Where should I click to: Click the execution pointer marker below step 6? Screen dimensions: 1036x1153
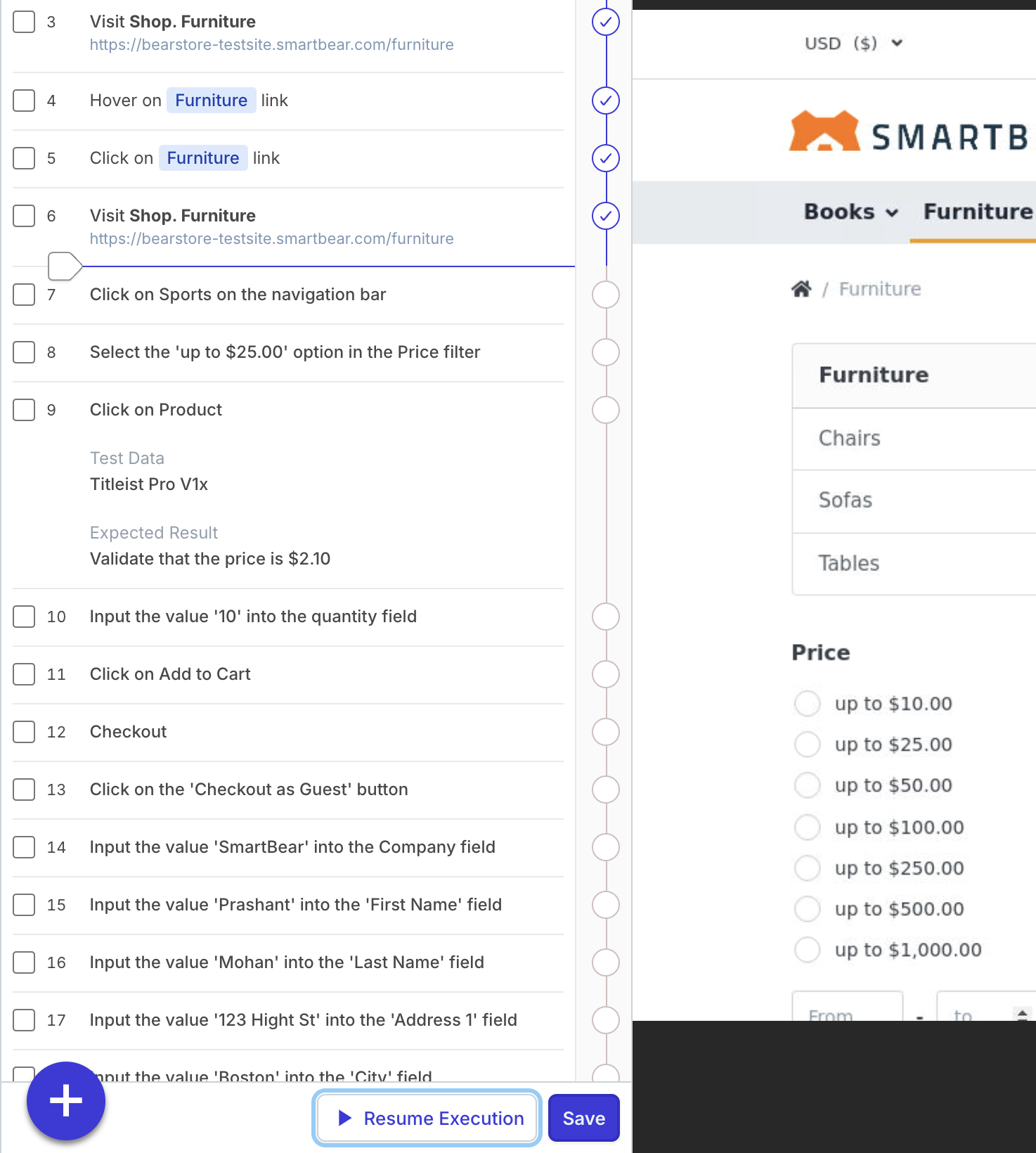click(x=64, y=266)
